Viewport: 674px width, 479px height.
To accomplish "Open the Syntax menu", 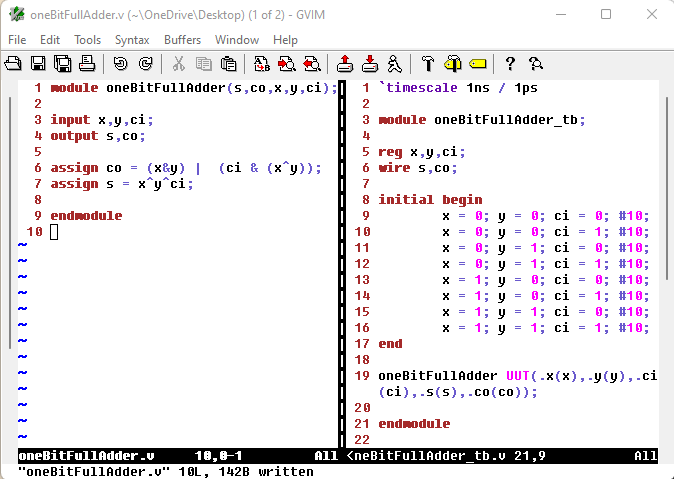I will (x=132, y=40).
